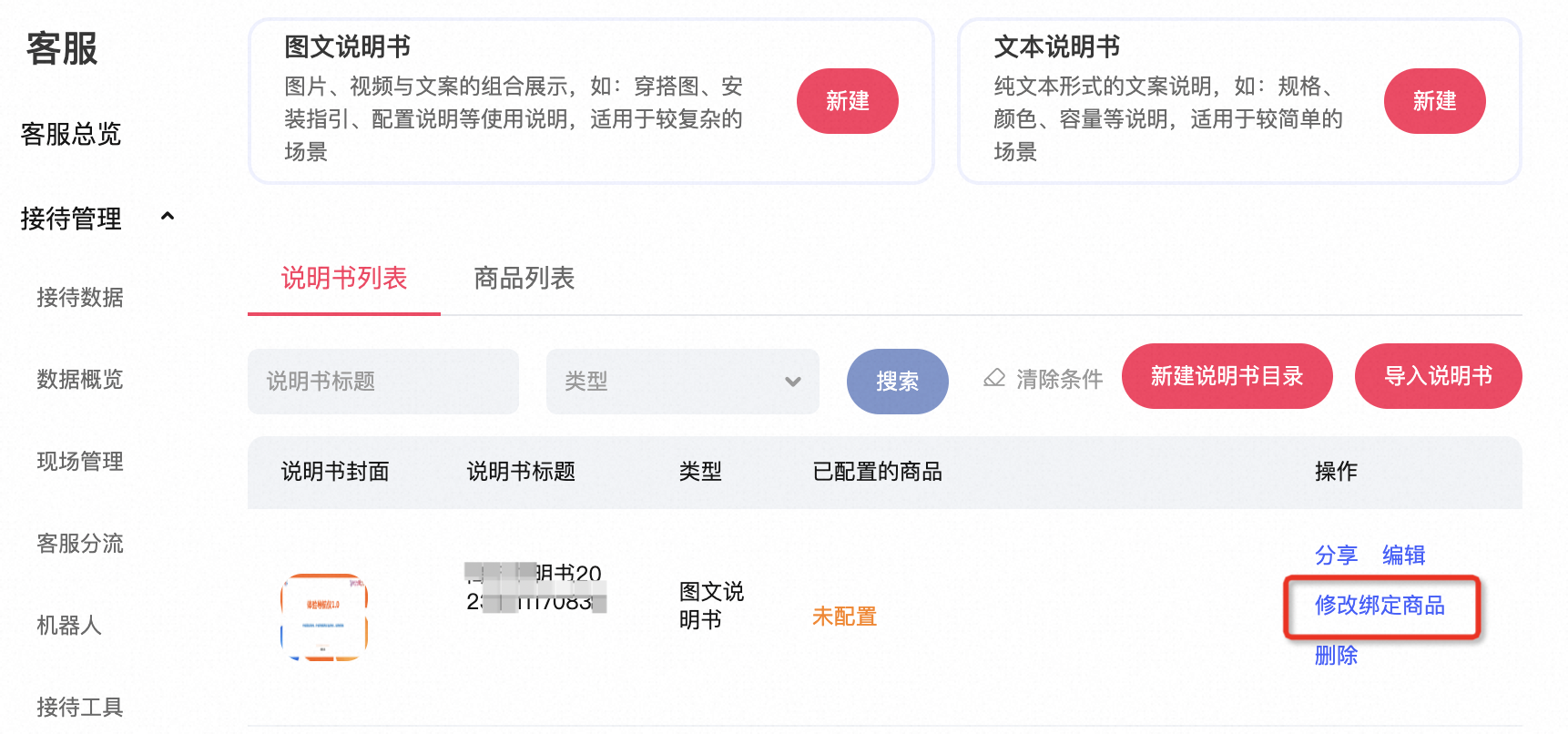Click the 搜索 button
This screenshot has width=1568, height=734.
click(x=898, y=382)
